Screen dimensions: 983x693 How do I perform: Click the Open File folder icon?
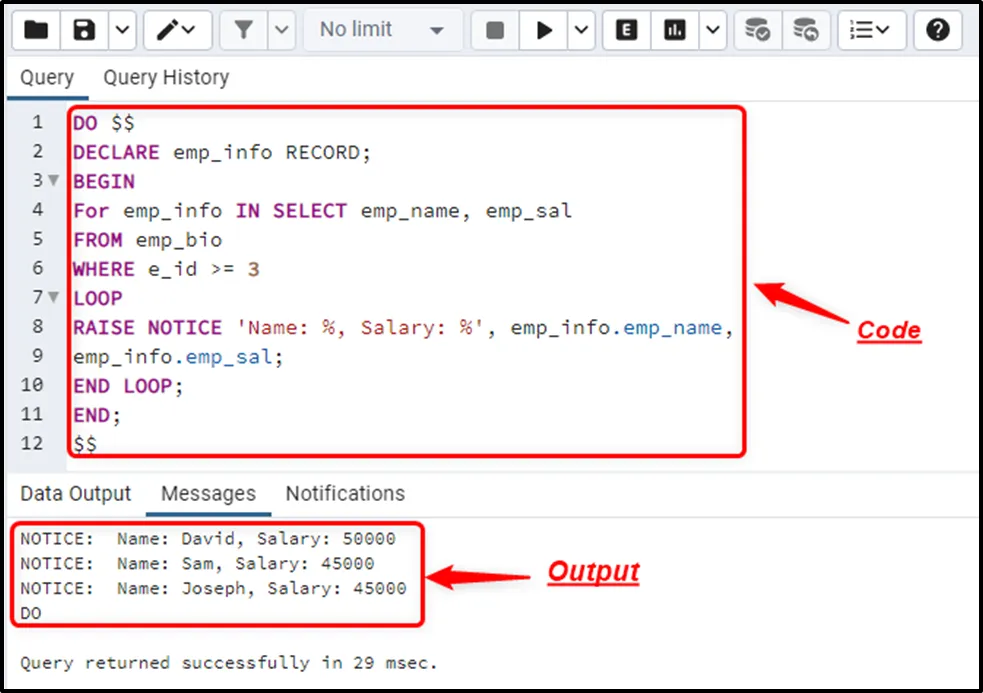36,30
